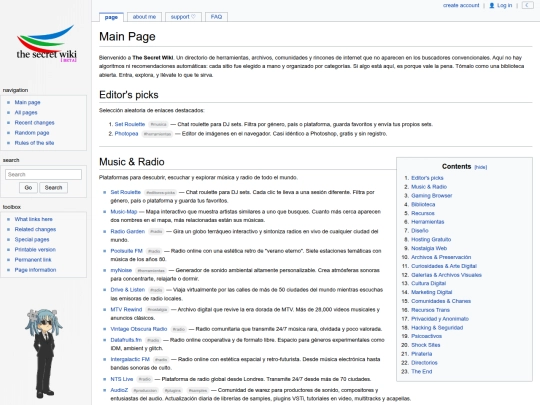Image resolution: width=540 pixels, height=405 pixels.
Task: Jump to Biblioteca in Contents
Action: point(423,204)
